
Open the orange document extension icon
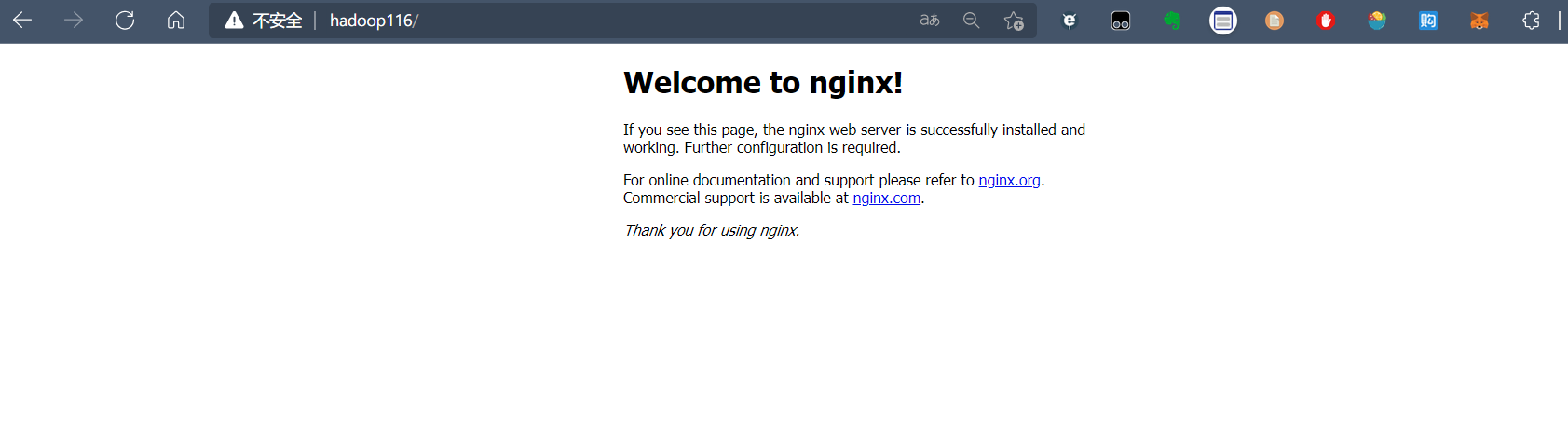coord(1275,20)
